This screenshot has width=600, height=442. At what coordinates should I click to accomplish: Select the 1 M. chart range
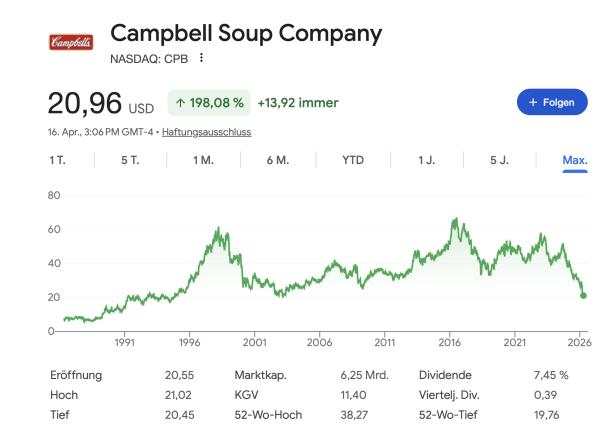pyautogui.click(x=203, y=160)
